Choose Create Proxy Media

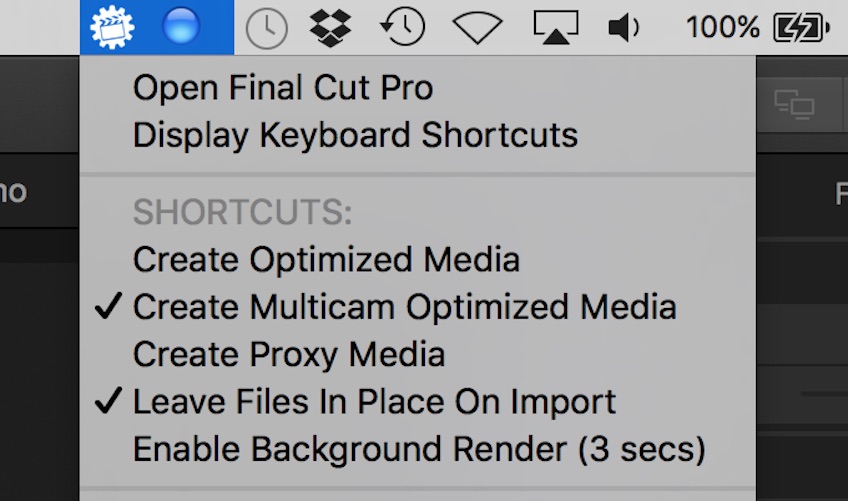click(x=289, y=354)
